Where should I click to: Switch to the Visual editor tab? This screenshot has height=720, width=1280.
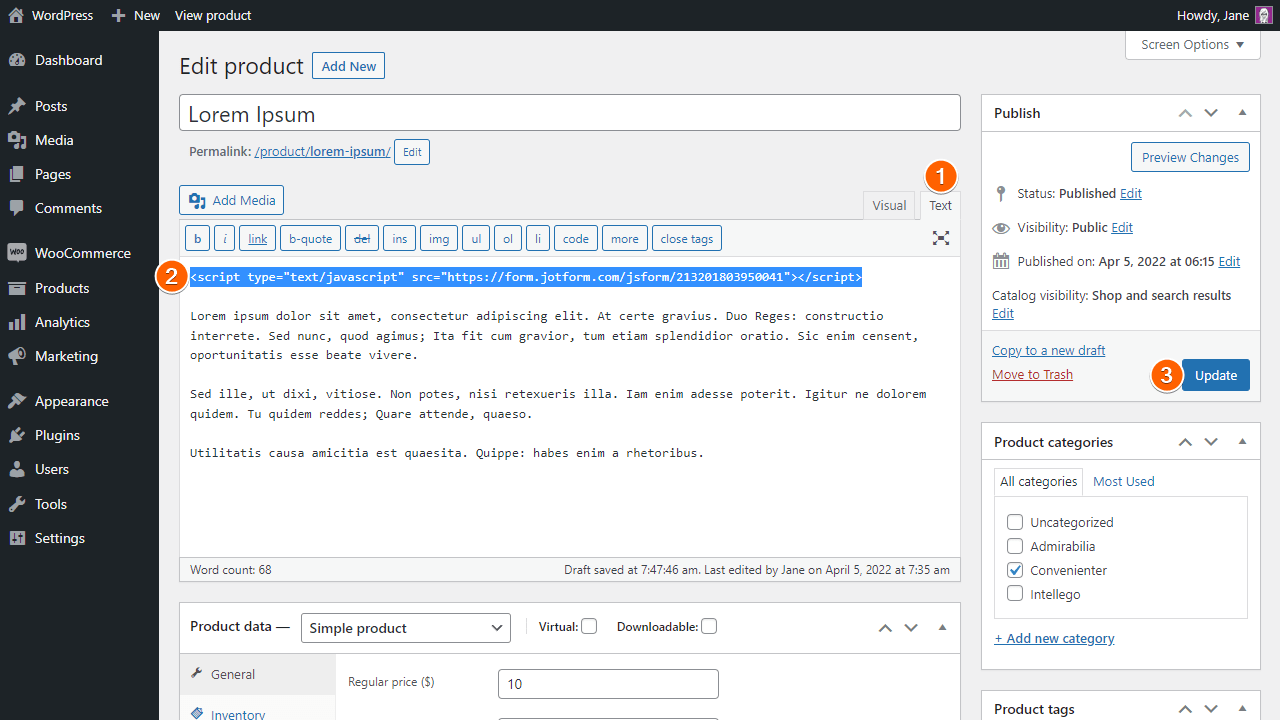click(888, 205)
